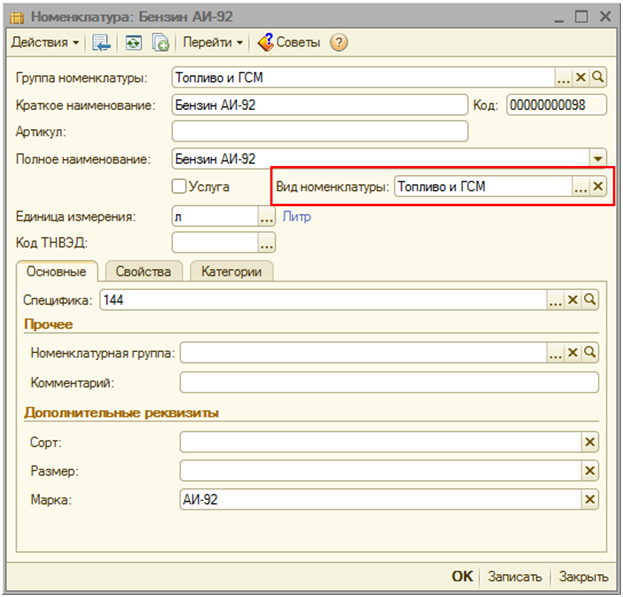Clear the Марка field value
This screenshot has height=597, width=623.
click(x=590, y=500)
